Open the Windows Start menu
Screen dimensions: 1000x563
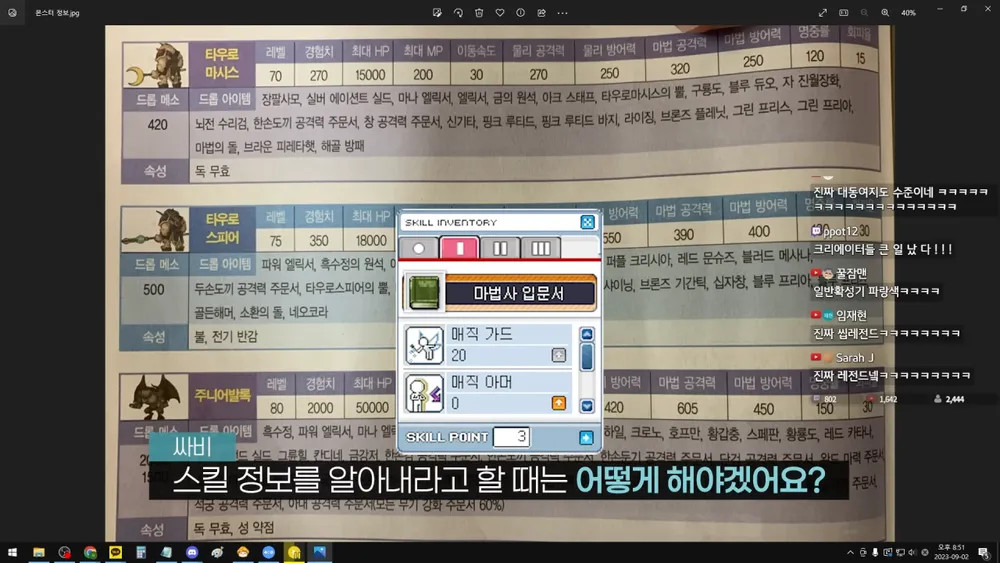(x=12, y=552)
